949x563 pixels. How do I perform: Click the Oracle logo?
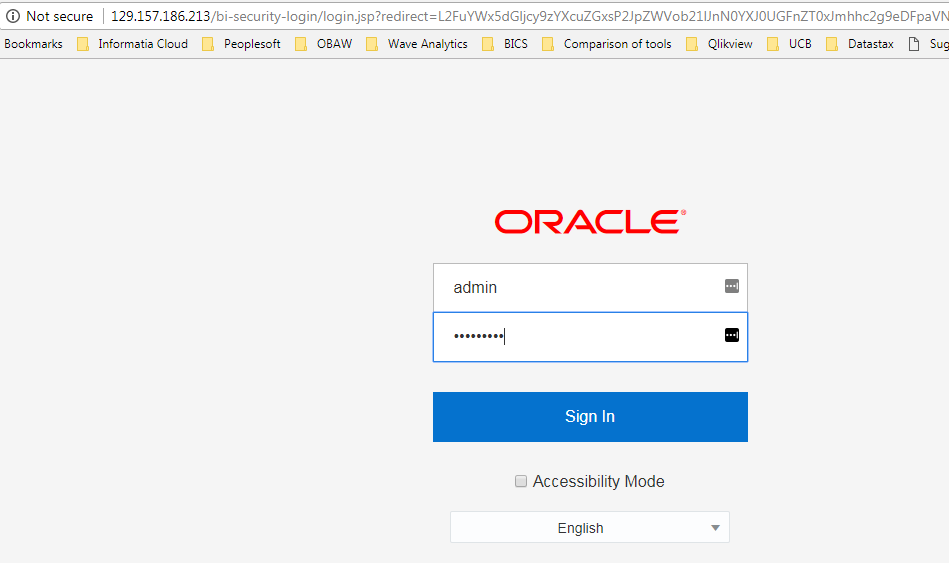(590, 222)
